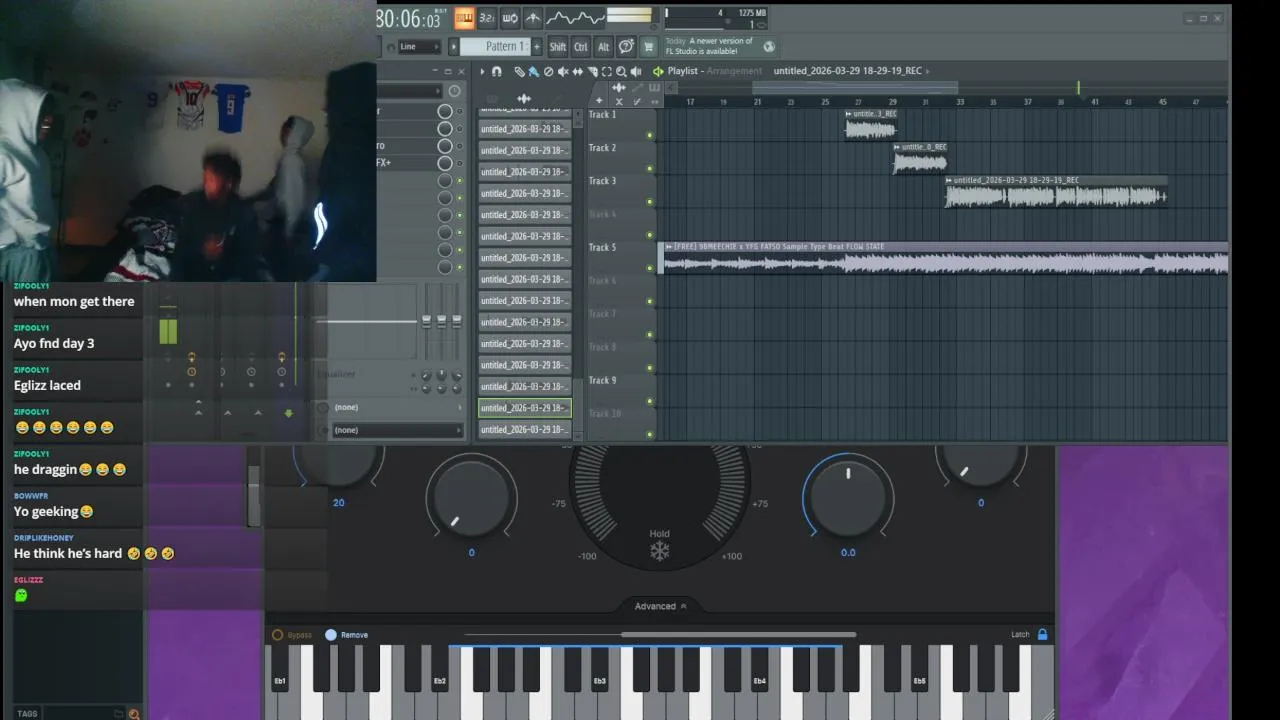
Task: Click the knob showing value 0.0
Action: coord(848,497)
